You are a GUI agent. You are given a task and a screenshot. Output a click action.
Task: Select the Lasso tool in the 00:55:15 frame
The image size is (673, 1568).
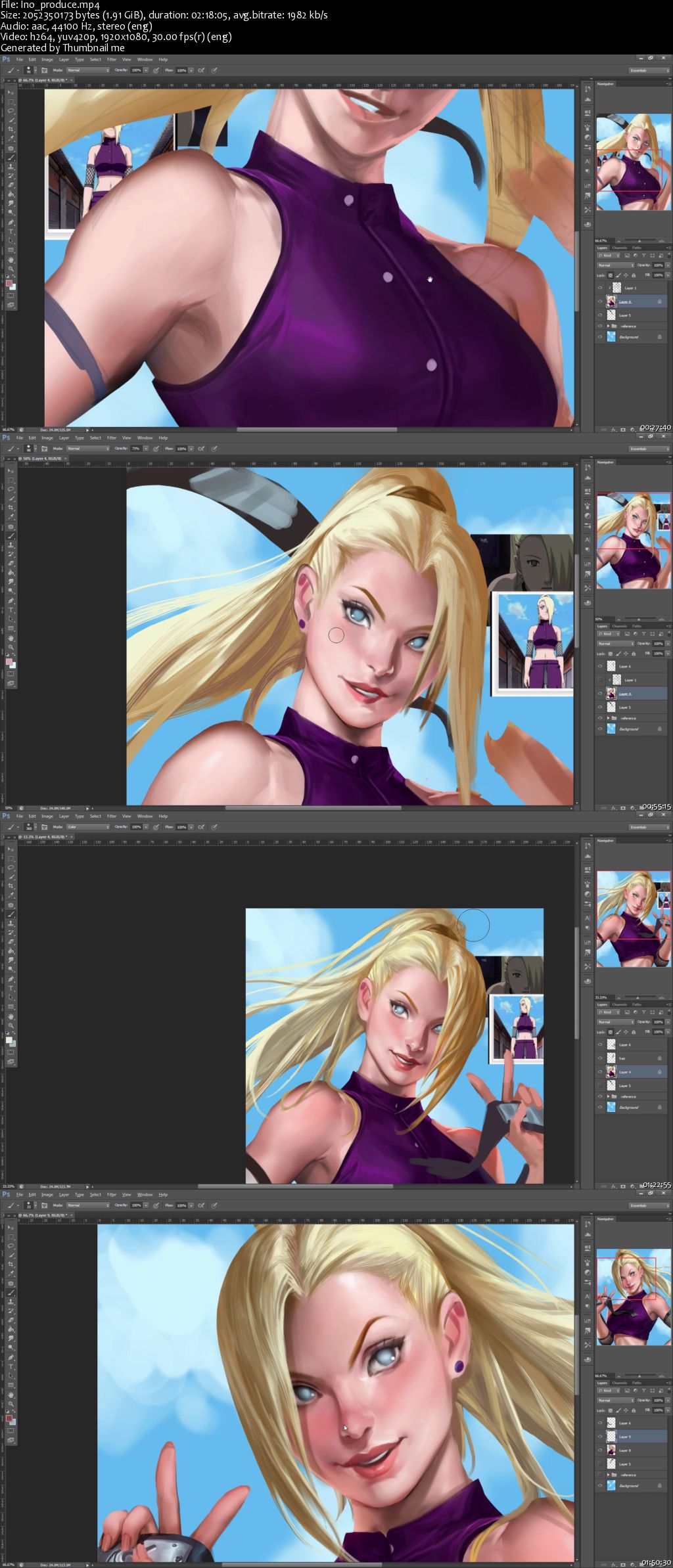(x=11, y=489)
